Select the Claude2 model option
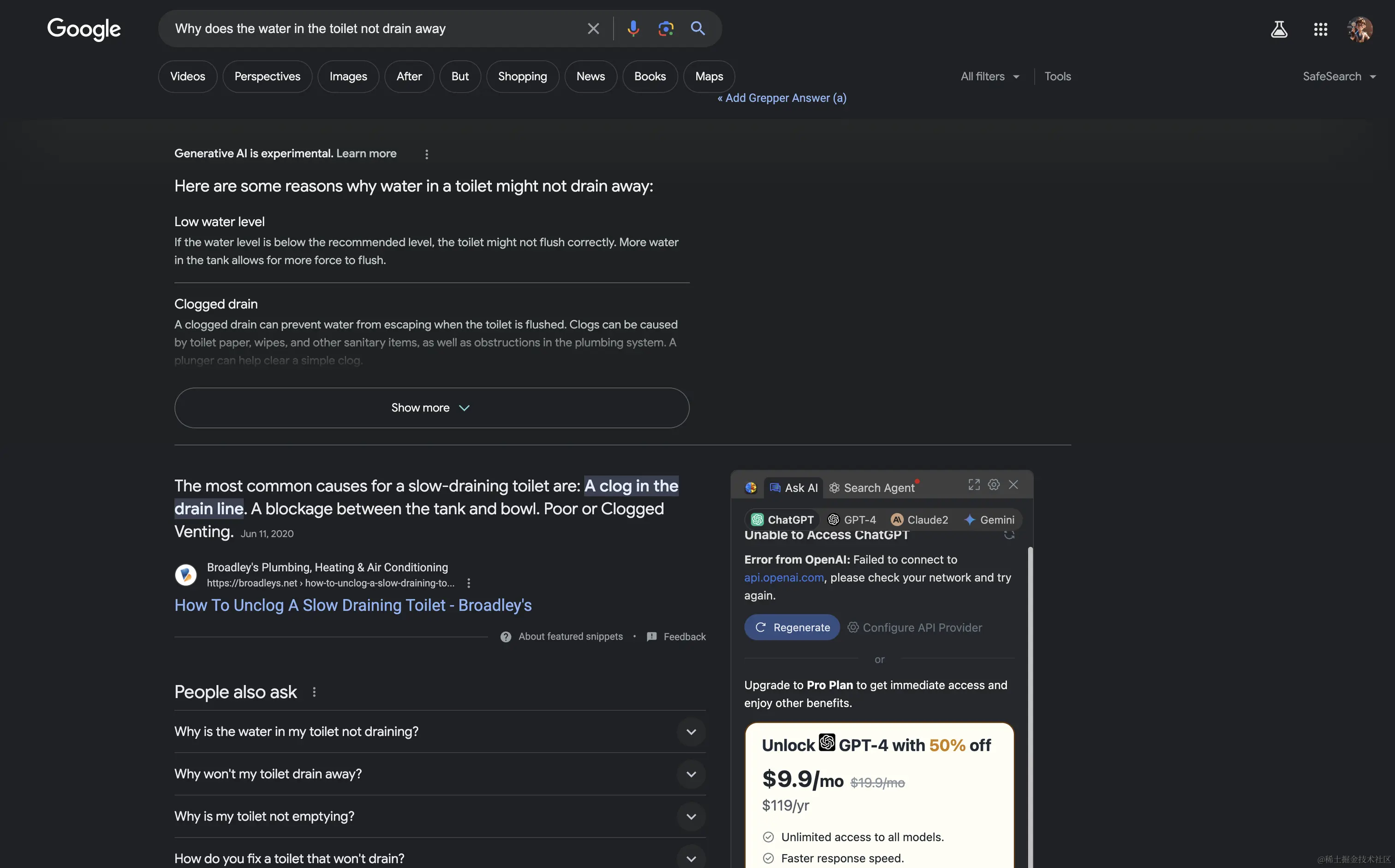Image resolution: width=1395 pixels, height=868 pixels. (x=919, y=519)
